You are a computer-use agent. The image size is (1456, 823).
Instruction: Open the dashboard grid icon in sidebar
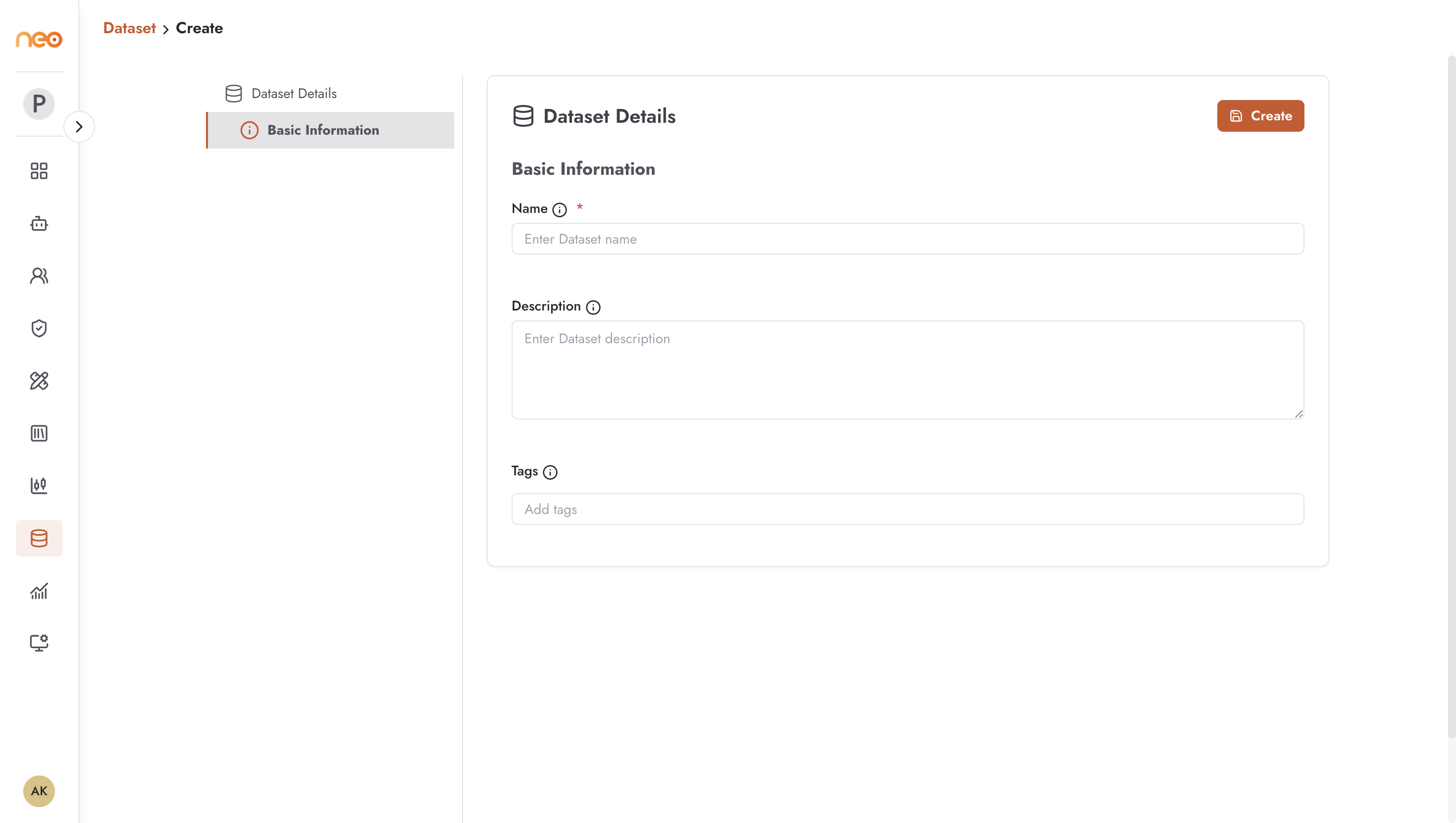click(x=39, y=171)
